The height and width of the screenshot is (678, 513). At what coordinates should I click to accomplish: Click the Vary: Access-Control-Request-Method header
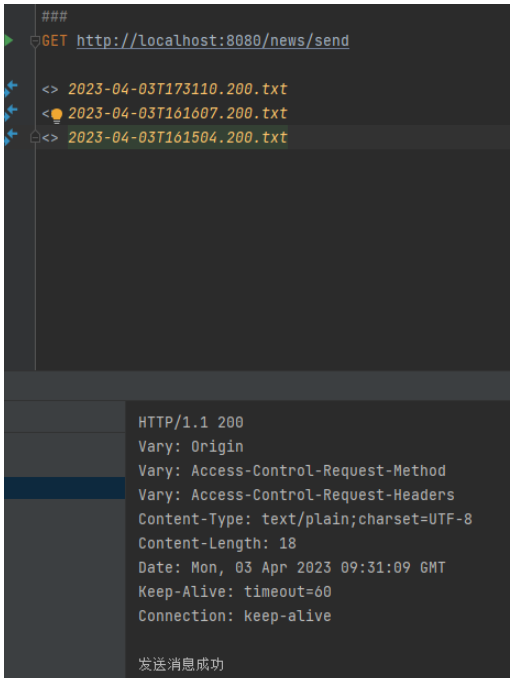292,471
